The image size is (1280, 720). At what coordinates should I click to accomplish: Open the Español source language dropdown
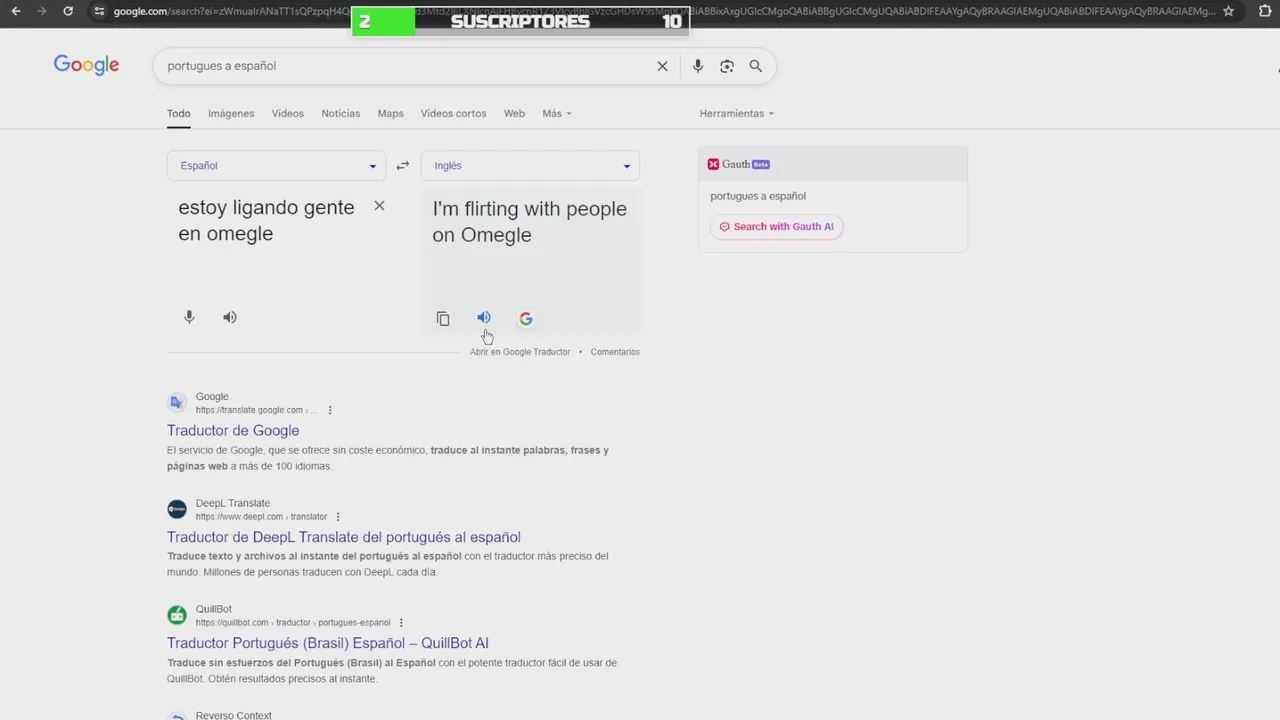coord(277,166)
